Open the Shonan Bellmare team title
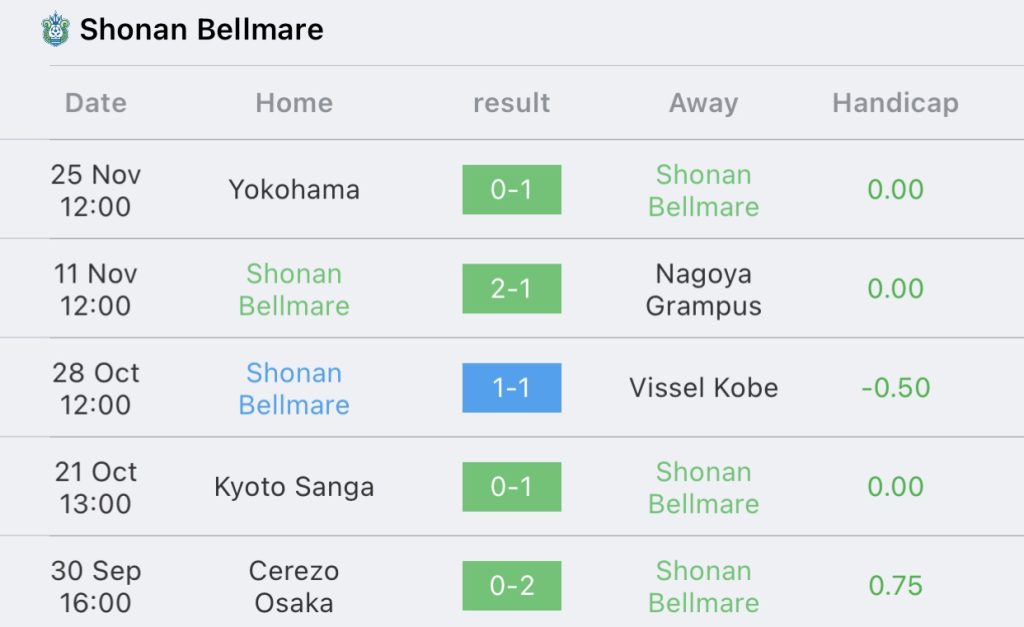The height and width of the screenshot is (627, 1024). [201, 29]
